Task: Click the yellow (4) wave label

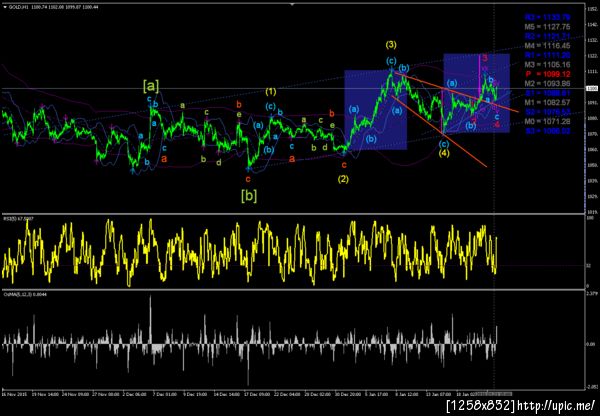Action: point(444,153)
